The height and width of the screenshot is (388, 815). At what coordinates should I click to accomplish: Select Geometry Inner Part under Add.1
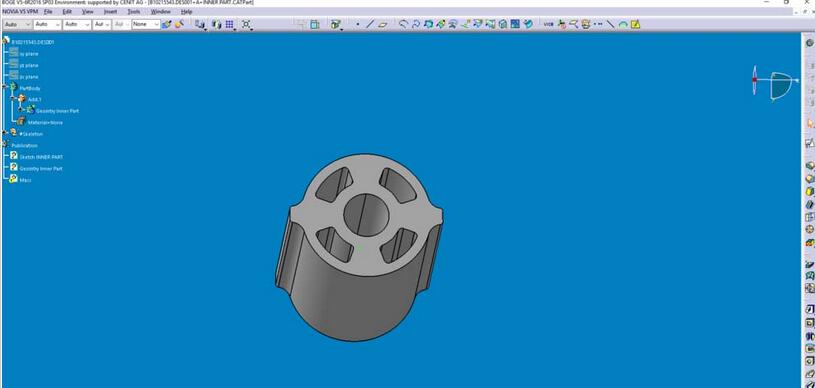(x=57, y=111)
